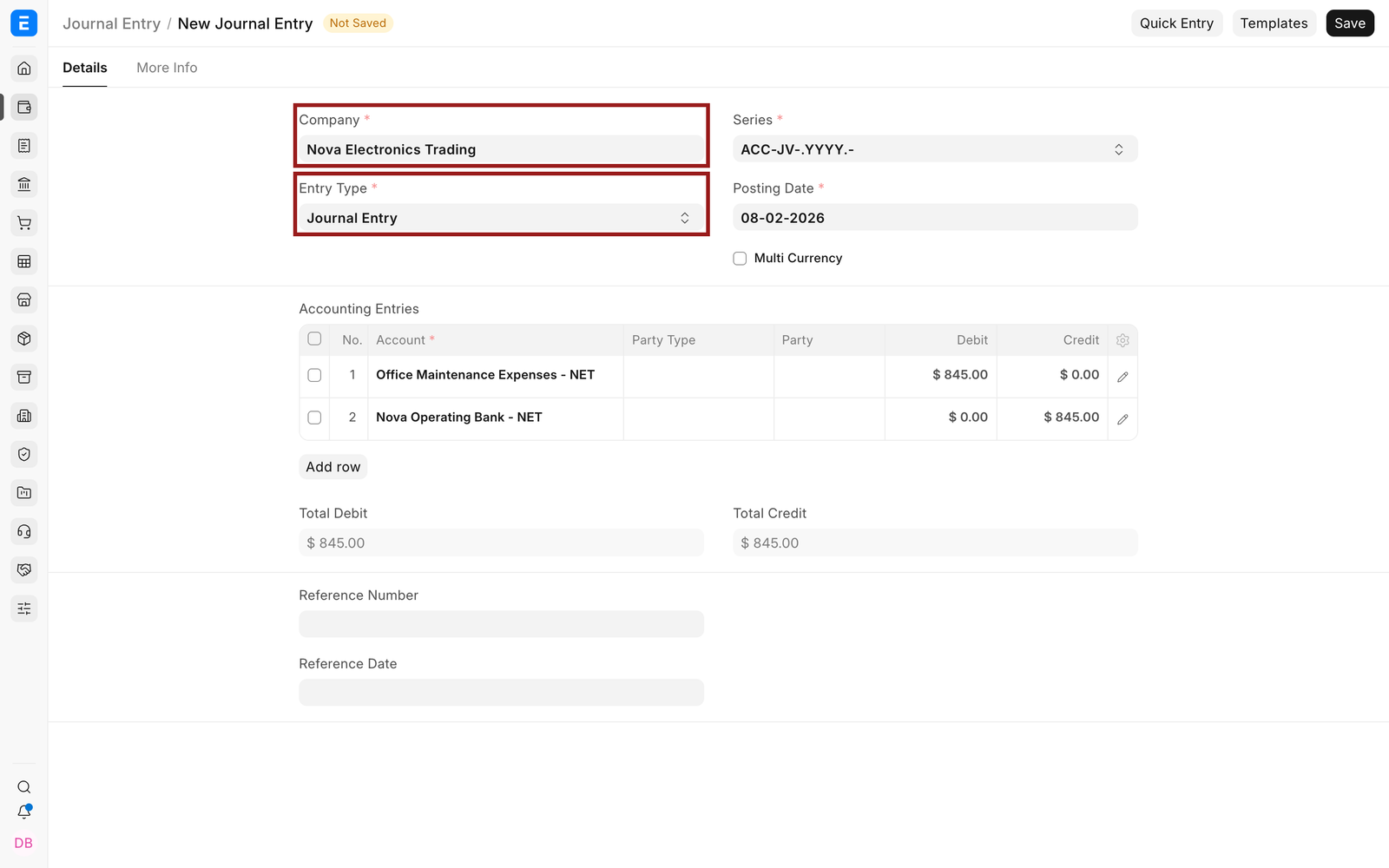Select the Office Maintenance Expenses row checkbox
Viewport: 1389px width, 868px height.
pos(314,376)
